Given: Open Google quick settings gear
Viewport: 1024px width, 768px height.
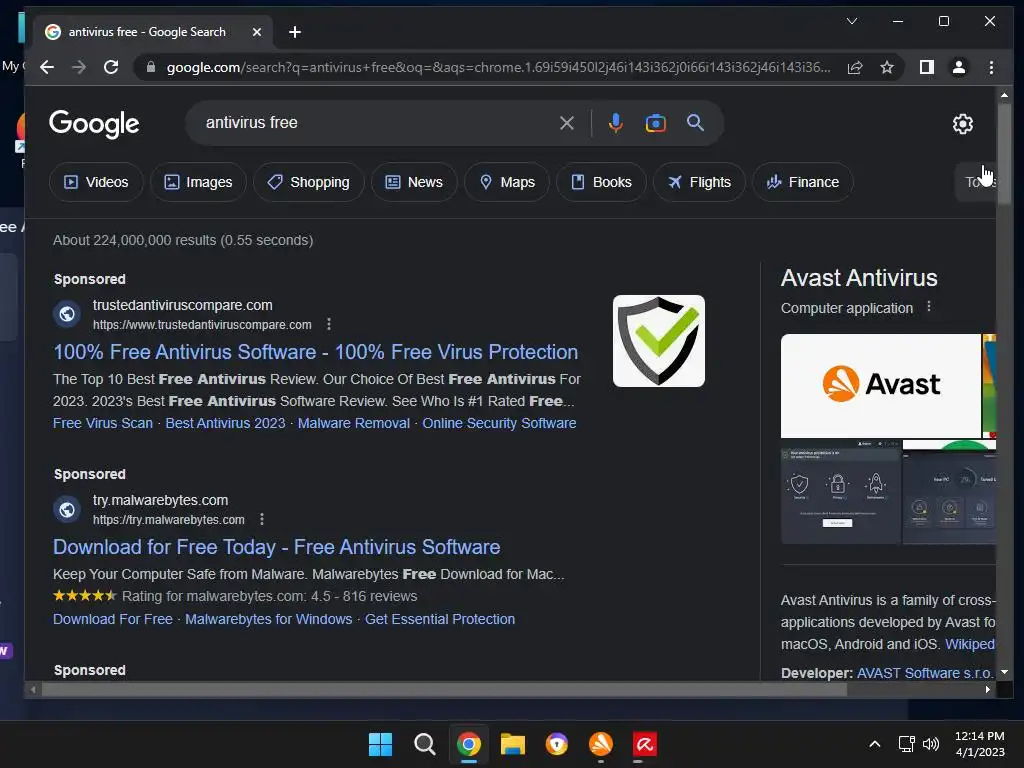Looking at the screenshot, I should [963, 124].
